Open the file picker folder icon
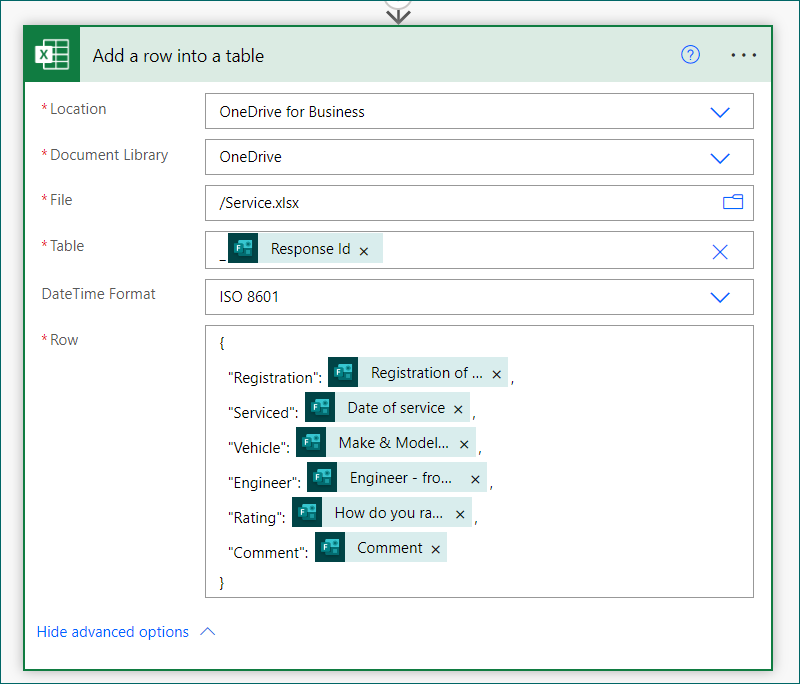 [733, 203]
